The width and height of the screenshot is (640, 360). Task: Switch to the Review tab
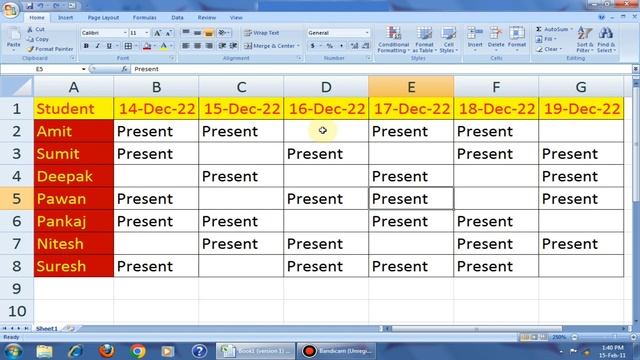(207, 18)
